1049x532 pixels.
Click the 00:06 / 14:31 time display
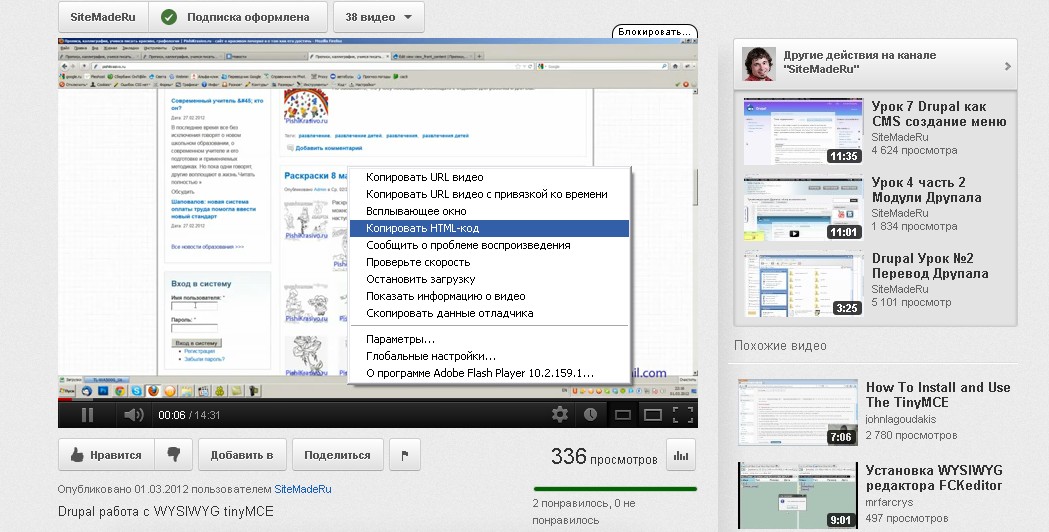coord(189,415)
